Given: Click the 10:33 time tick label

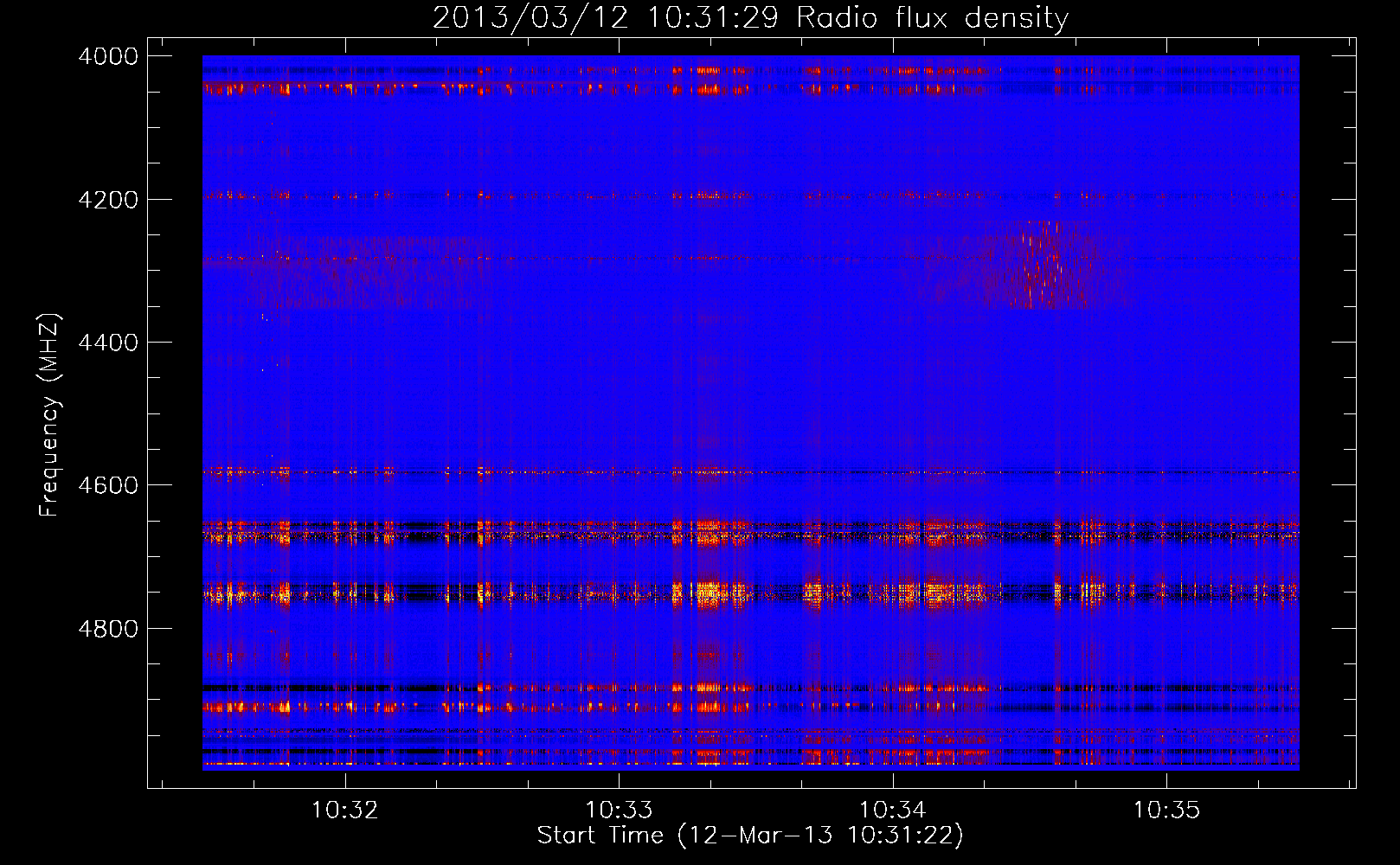Looking at the screenshot, I should pos(619,811).
